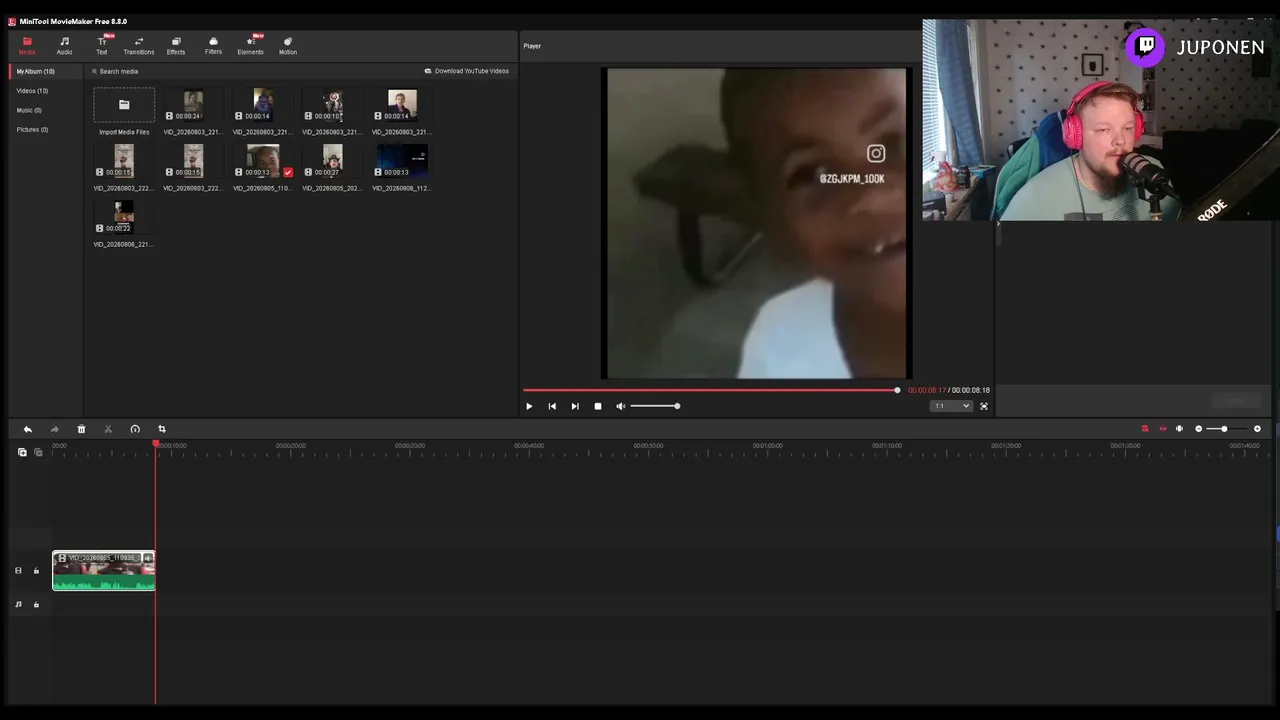Zoom out the timeline
Viewport: 1280px width, 720px height.
pyautogui.click(x=1199, y=429)
